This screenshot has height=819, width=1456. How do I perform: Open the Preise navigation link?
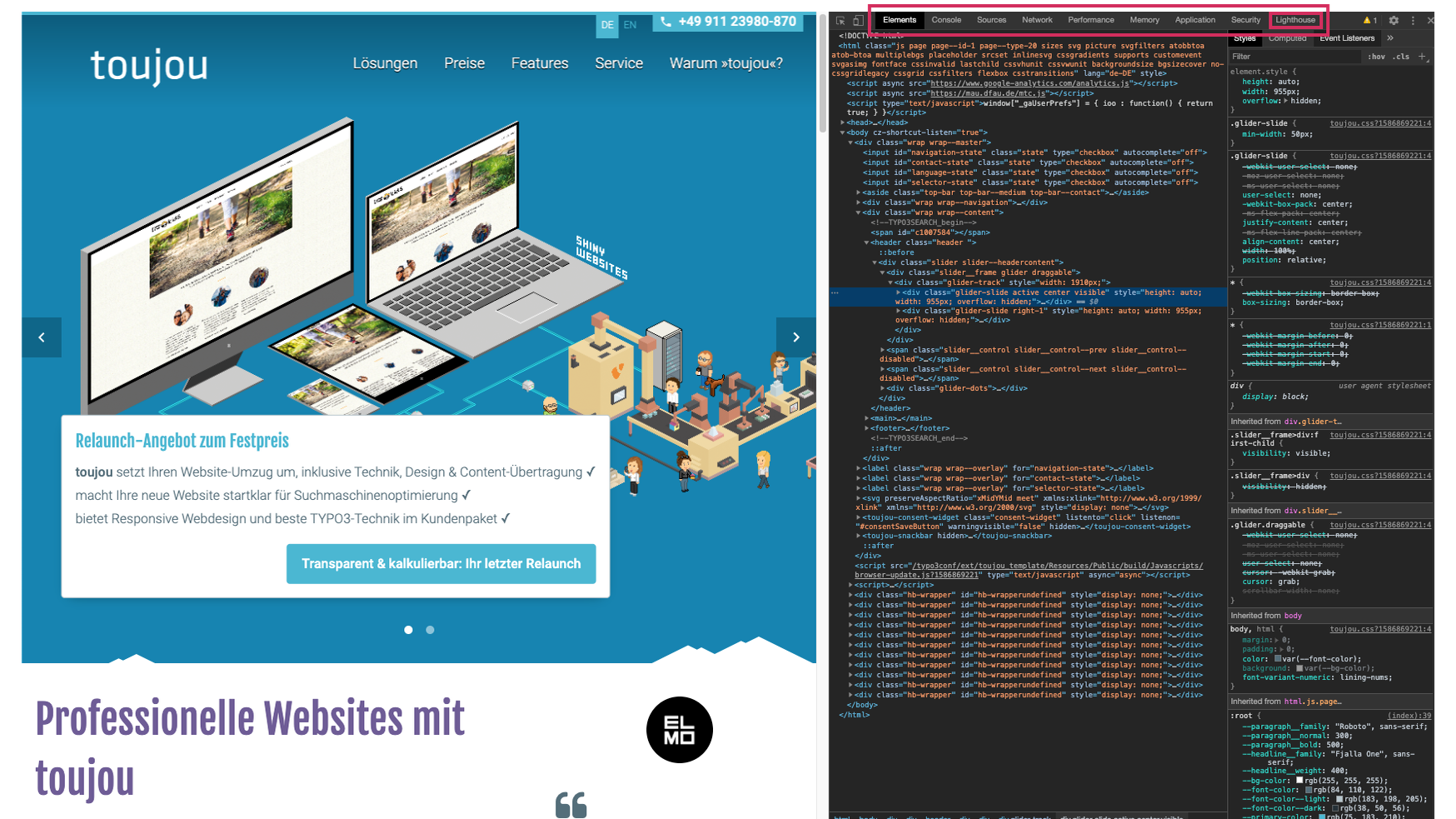point(464,63)
